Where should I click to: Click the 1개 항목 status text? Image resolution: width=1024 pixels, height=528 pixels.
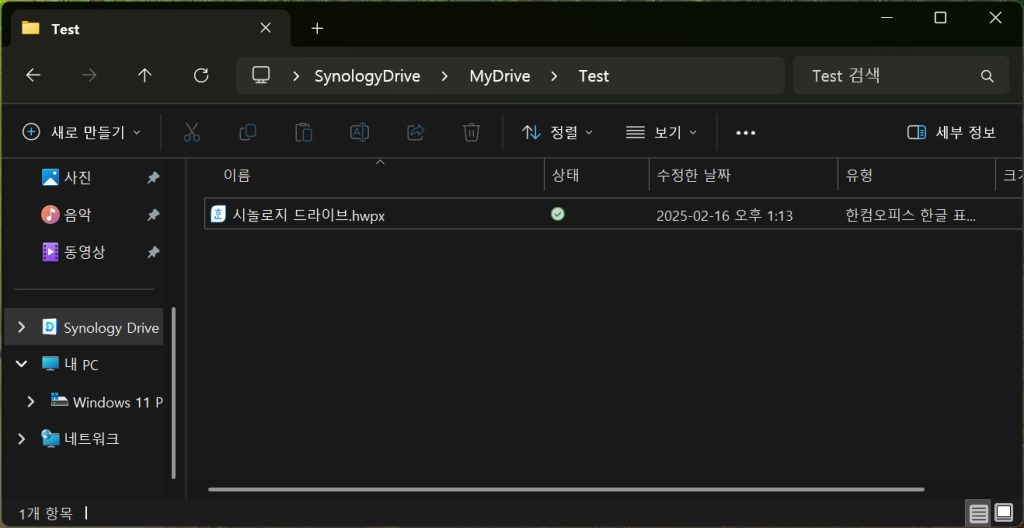tap(45, 514)
